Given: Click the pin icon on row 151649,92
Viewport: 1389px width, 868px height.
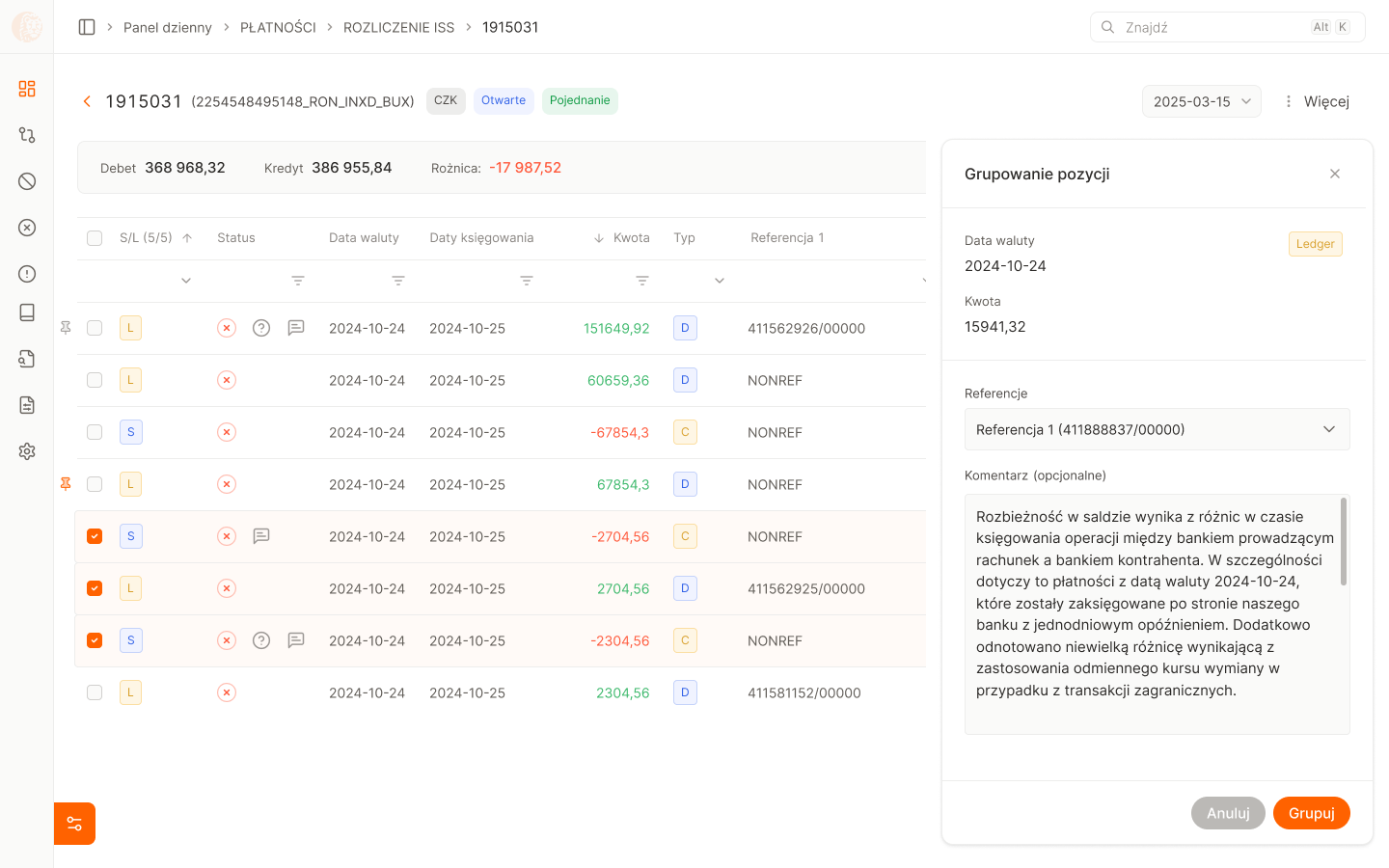Looking at the screenshot, I should [x=66, y=328].
